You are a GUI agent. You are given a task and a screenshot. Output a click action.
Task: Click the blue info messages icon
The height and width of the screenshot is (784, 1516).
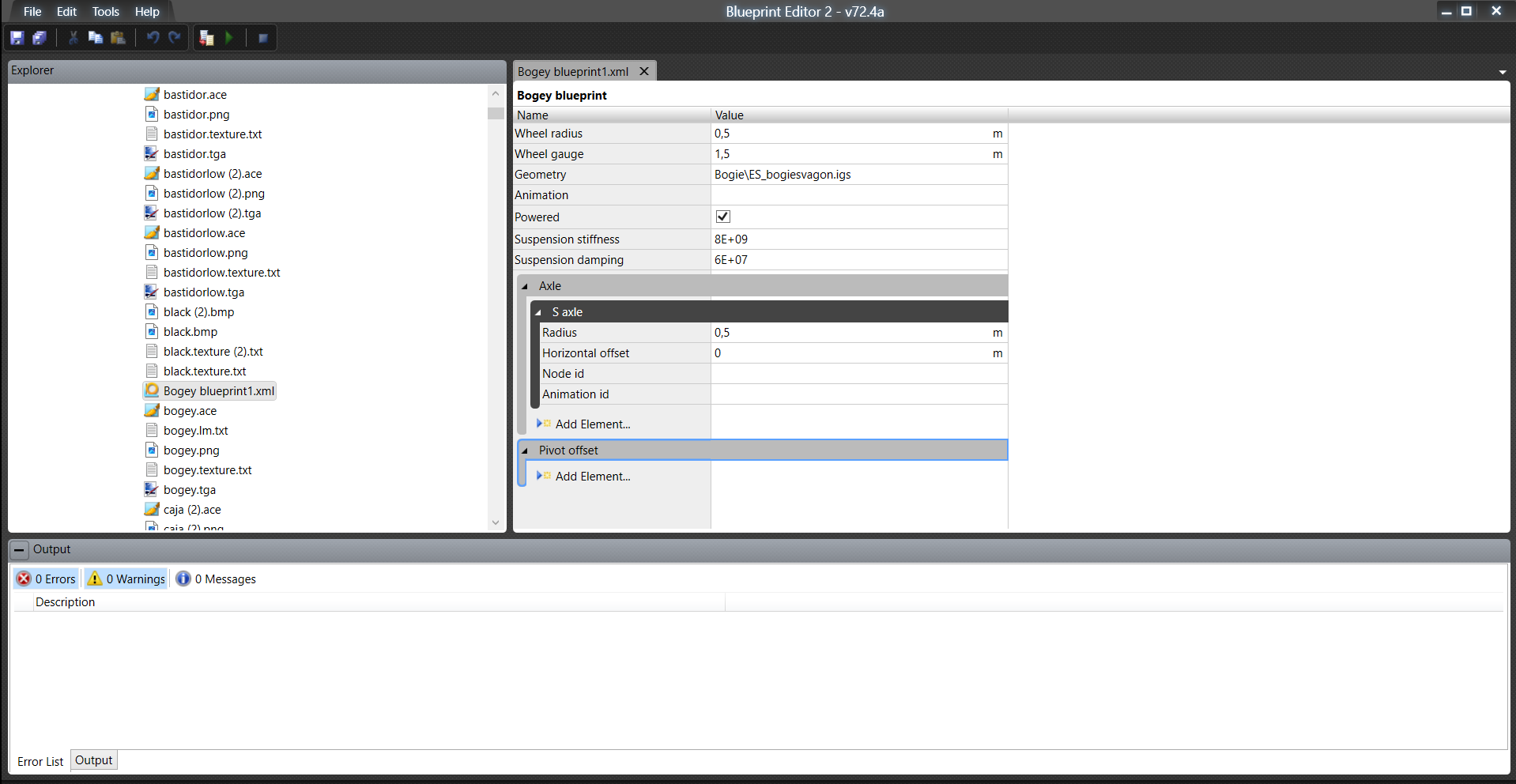183,579
